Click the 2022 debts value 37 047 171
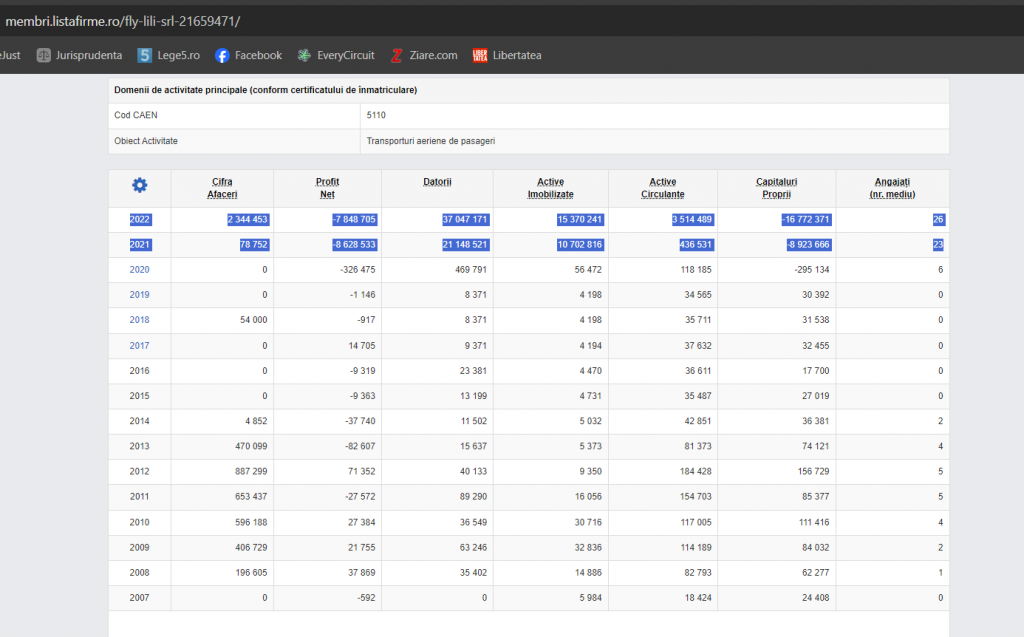 pyautogui.click(x=465, y=220)
